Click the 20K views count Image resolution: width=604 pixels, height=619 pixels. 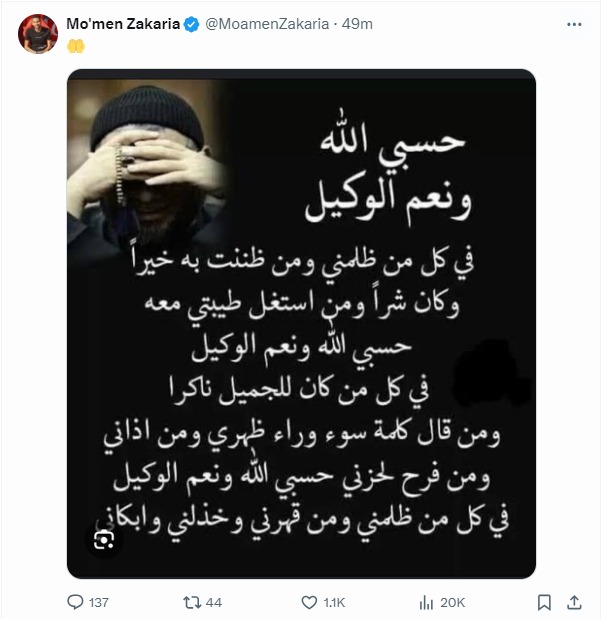point(452,602)
